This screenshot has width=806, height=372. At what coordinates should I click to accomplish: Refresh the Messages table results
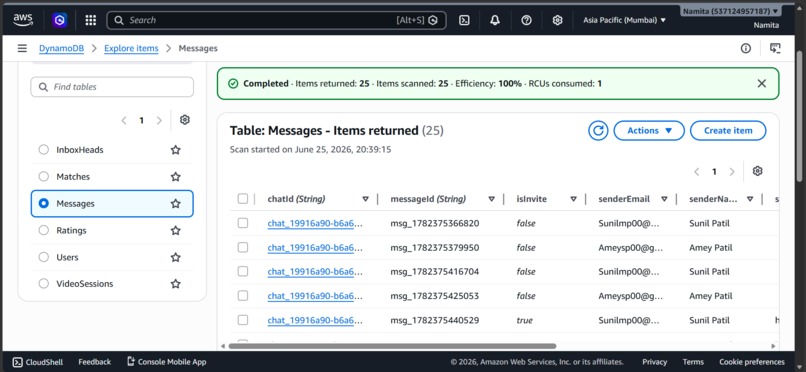click(x=598, y=131)
